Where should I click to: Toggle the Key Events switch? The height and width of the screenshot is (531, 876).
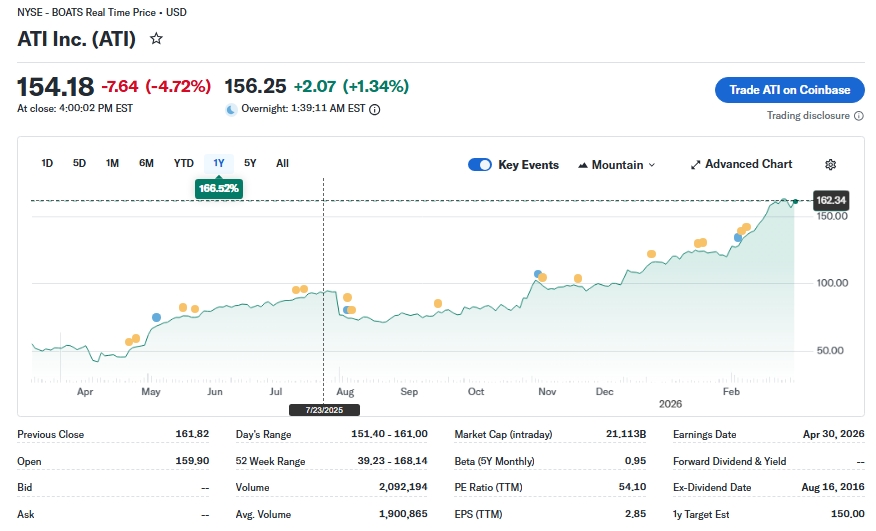480,164
